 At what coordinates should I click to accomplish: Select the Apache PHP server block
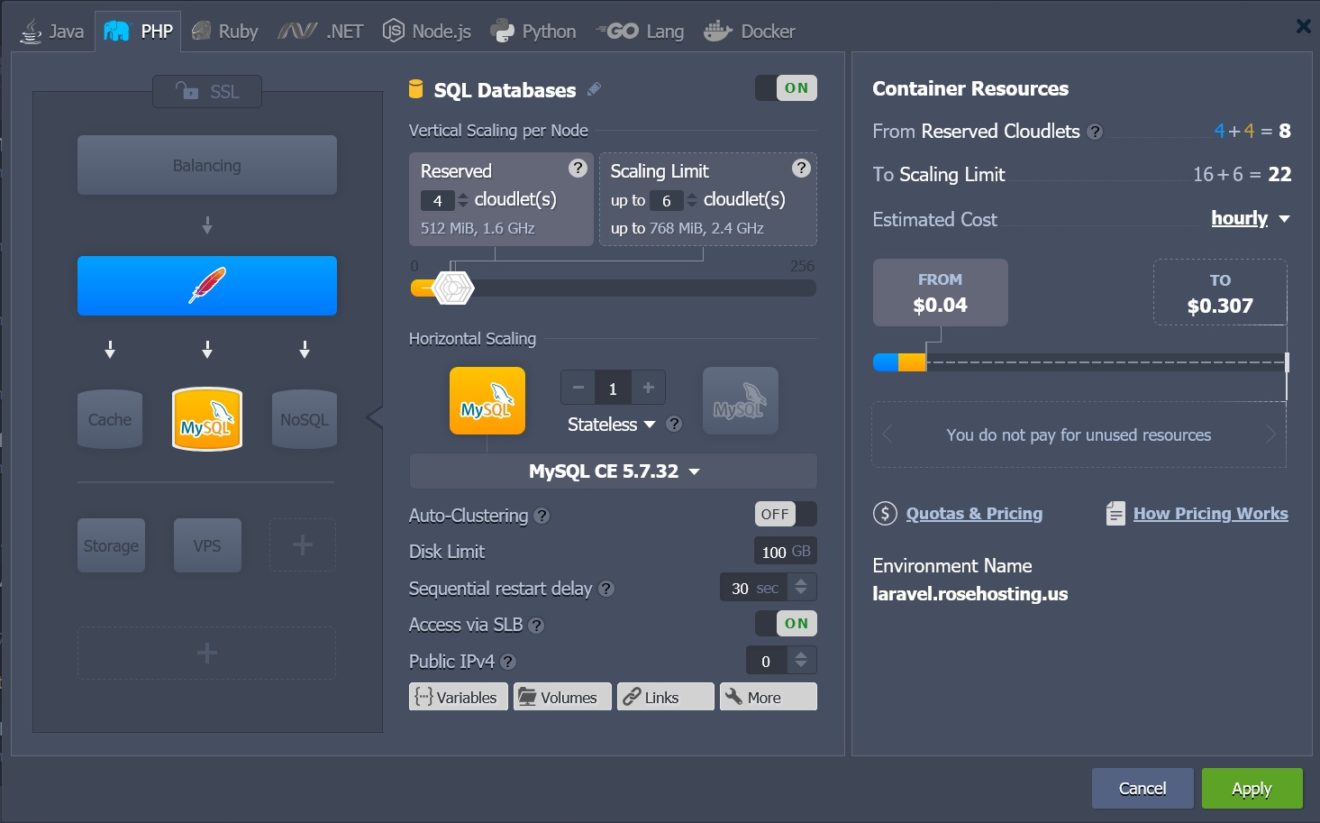[206, 285]
